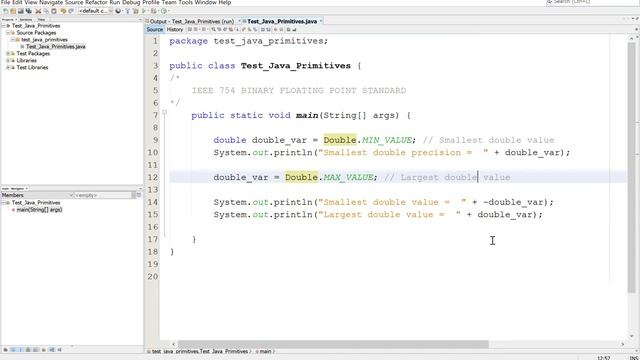Click the browser globe icon in main toolbar
640x360 pixels.
point(118,11)
